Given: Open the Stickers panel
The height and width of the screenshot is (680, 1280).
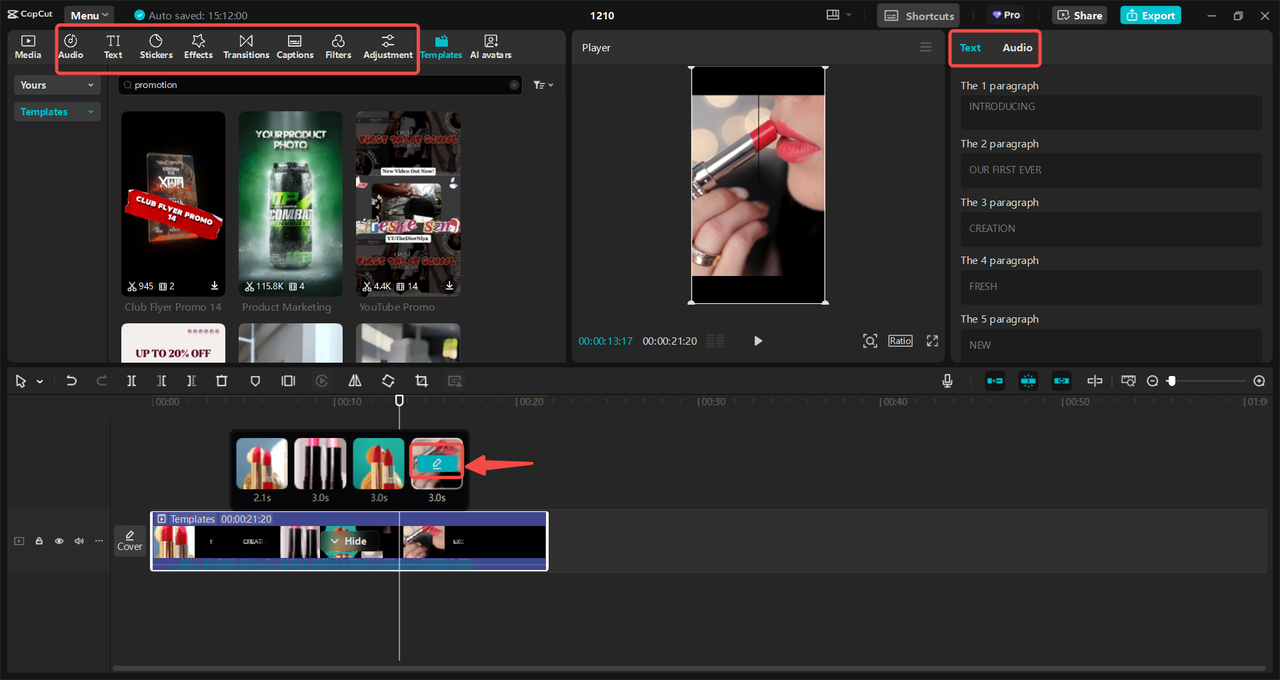Looking at the screenshot, I should tap(156, 46).
